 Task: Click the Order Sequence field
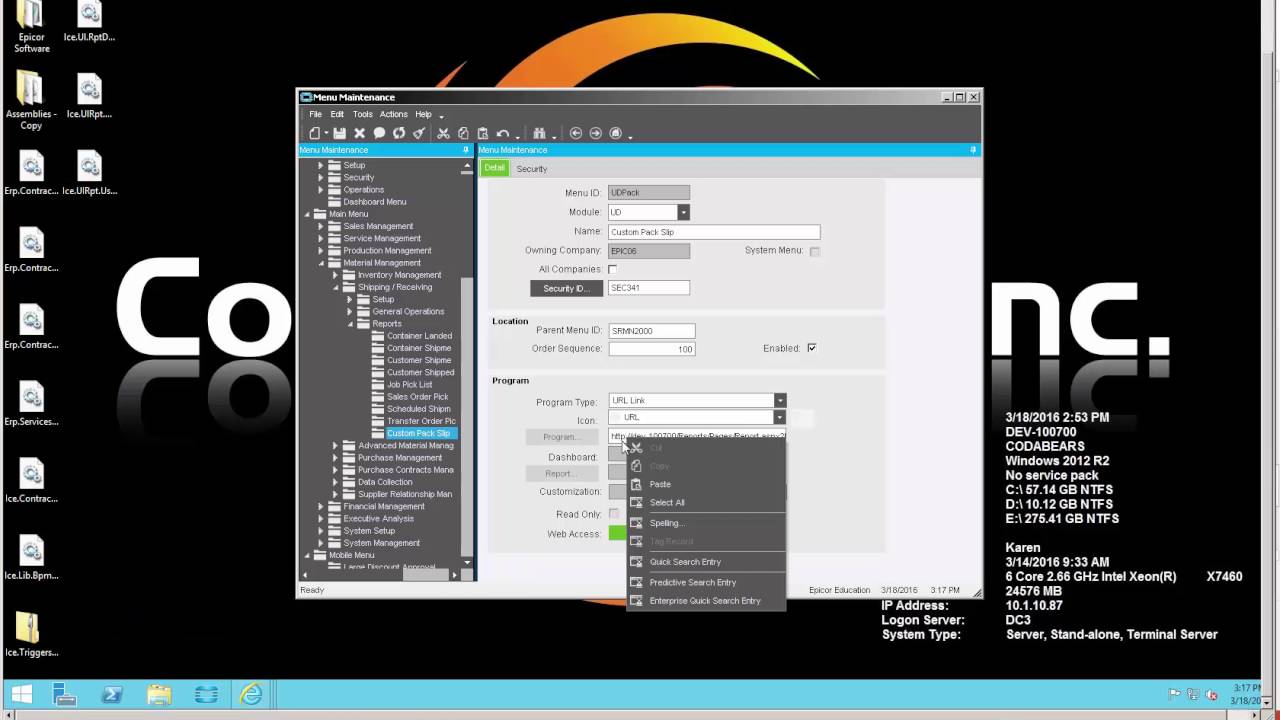point(651,349)
